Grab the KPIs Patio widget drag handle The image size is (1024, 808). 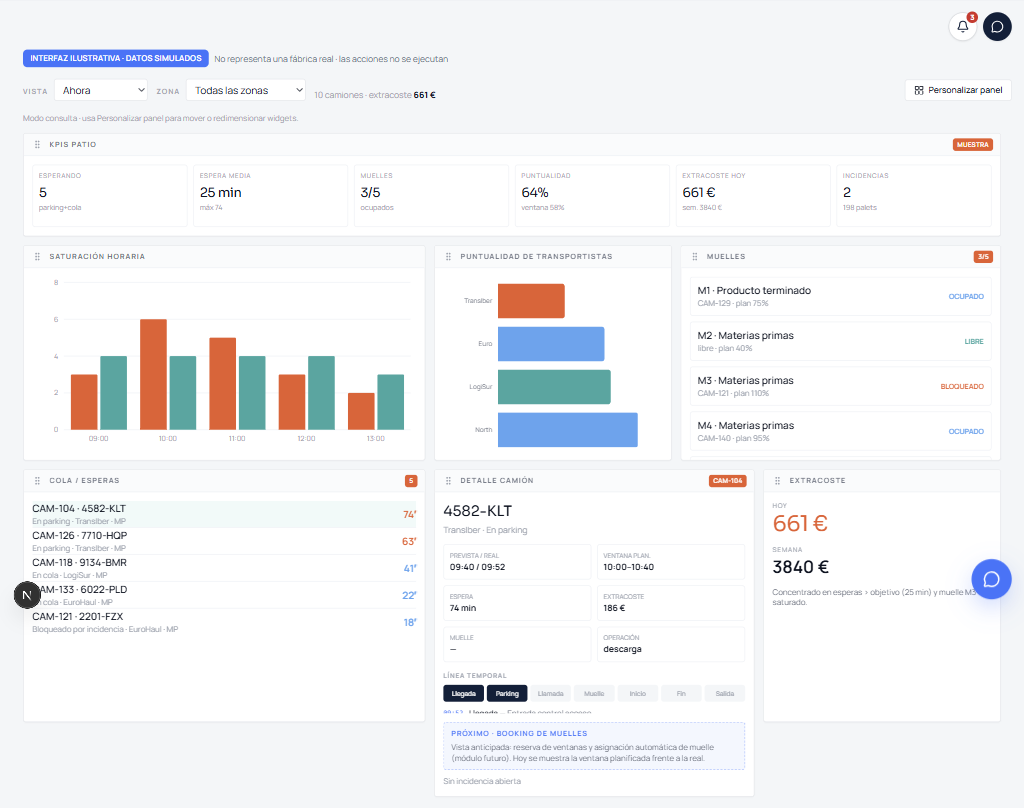tap(37, 144)
